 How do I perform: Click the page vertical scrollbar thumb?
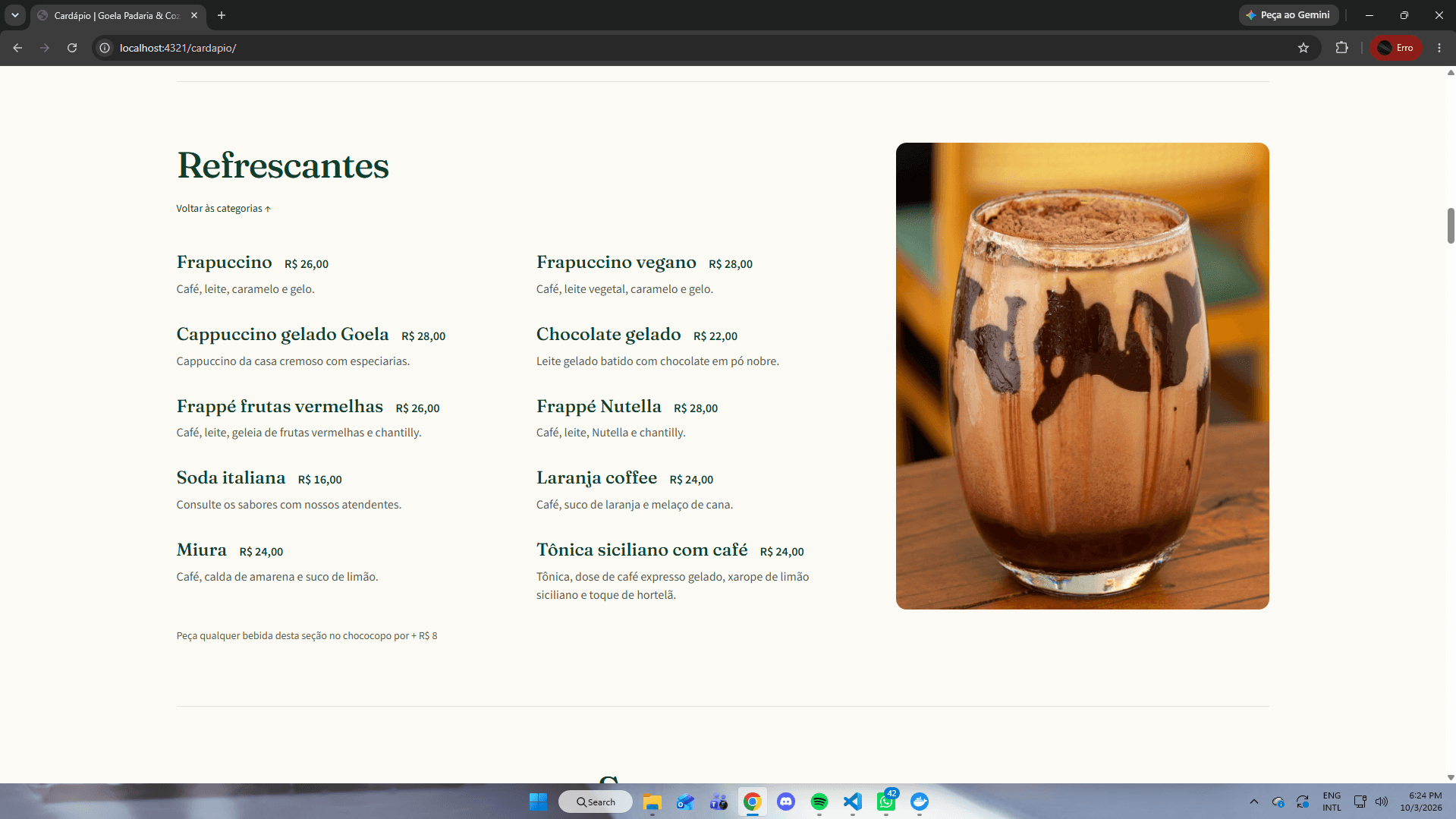pyautogui.click(x=1451, y=225)
